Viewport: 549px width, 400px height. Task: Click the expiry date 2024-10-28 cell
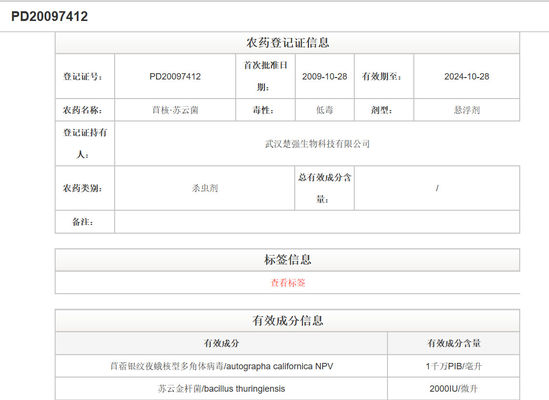coord(467,76)
